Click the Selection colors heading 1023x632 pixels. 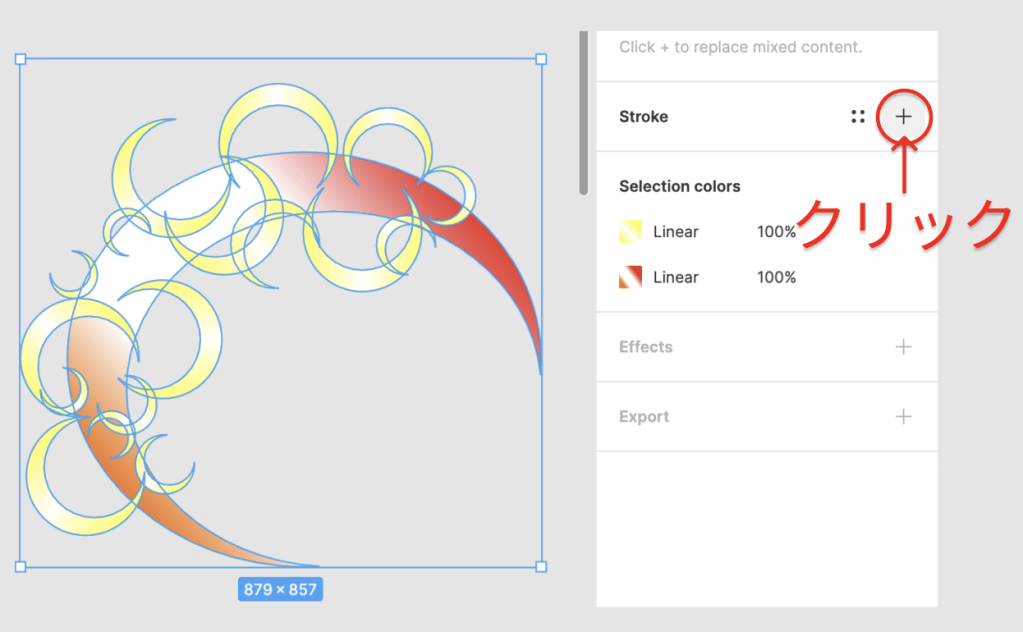click(679, 186)
